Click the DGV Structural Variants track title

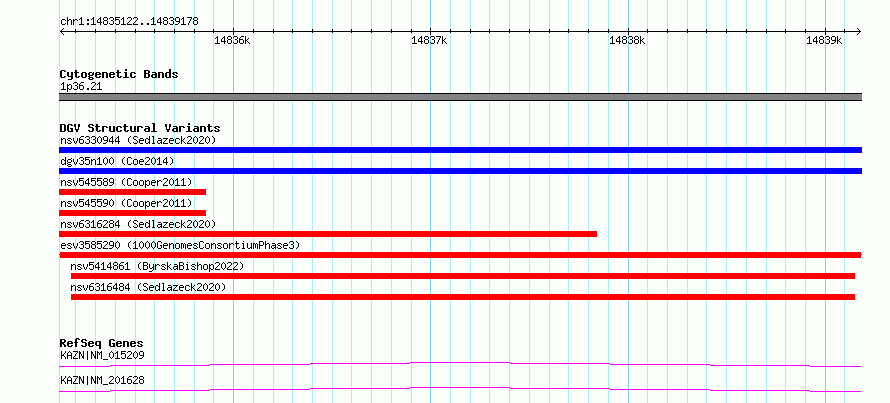(140, 128)
